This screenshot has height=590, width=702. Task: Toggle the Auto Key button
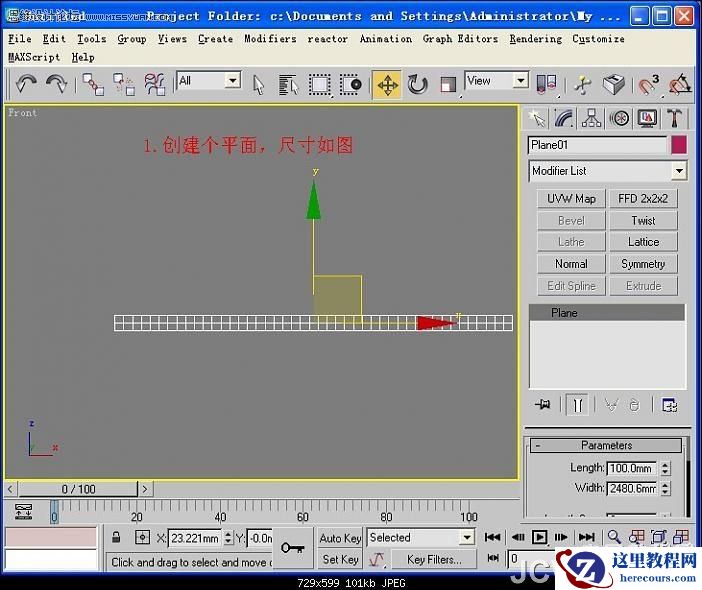coord(340,538)
